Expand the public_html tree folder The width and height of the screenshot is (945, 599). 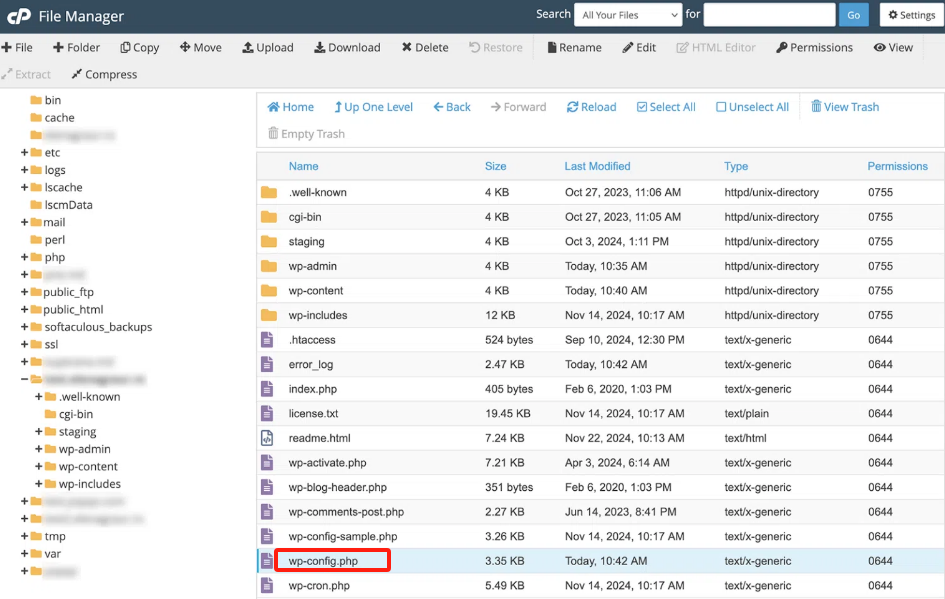point(24,310)
